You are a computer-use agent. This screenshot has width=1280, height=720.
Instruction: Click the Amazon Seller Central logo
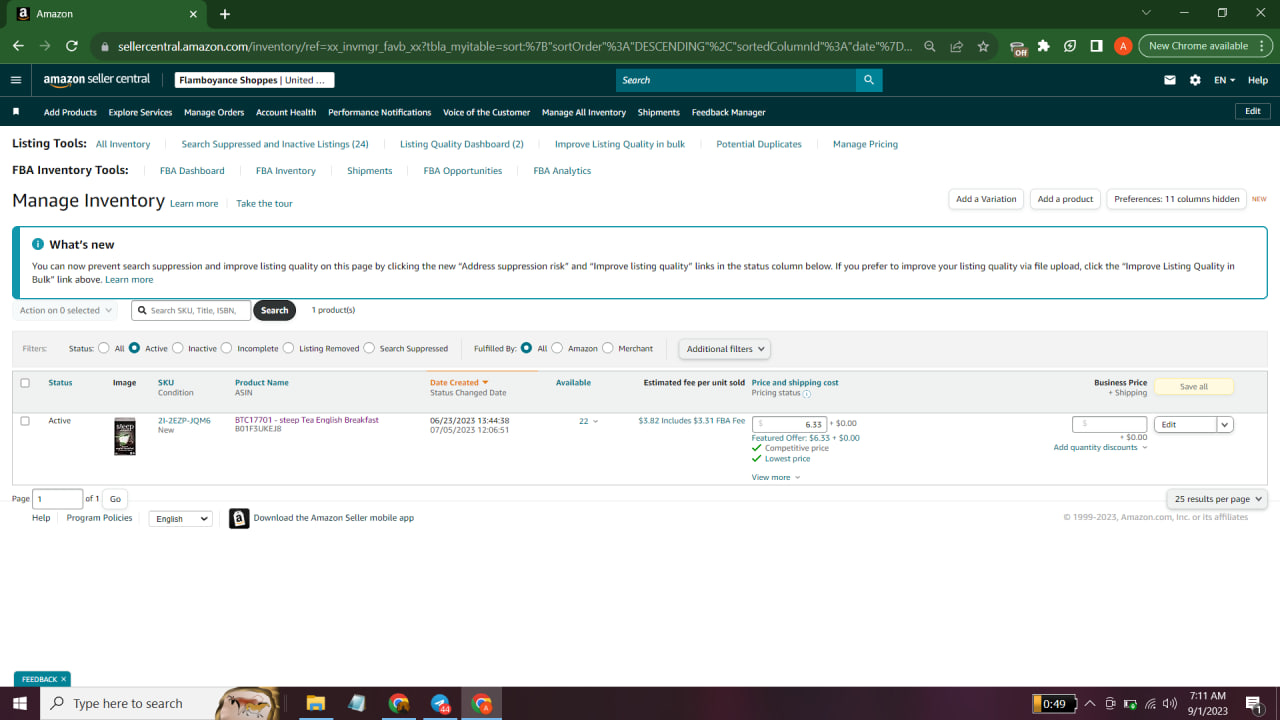coord(97,80)
